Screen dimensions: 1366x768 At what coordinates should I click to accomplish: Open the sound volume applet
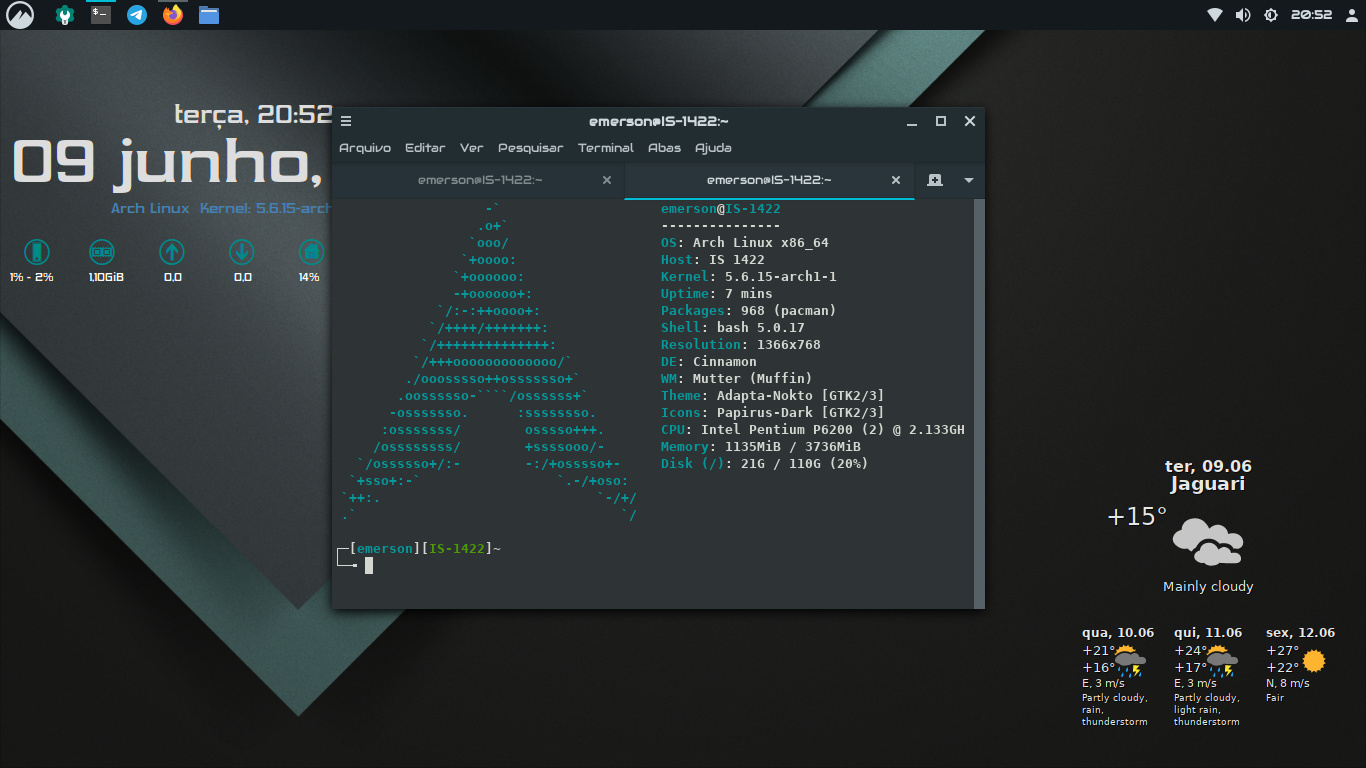click(1243, 15)
